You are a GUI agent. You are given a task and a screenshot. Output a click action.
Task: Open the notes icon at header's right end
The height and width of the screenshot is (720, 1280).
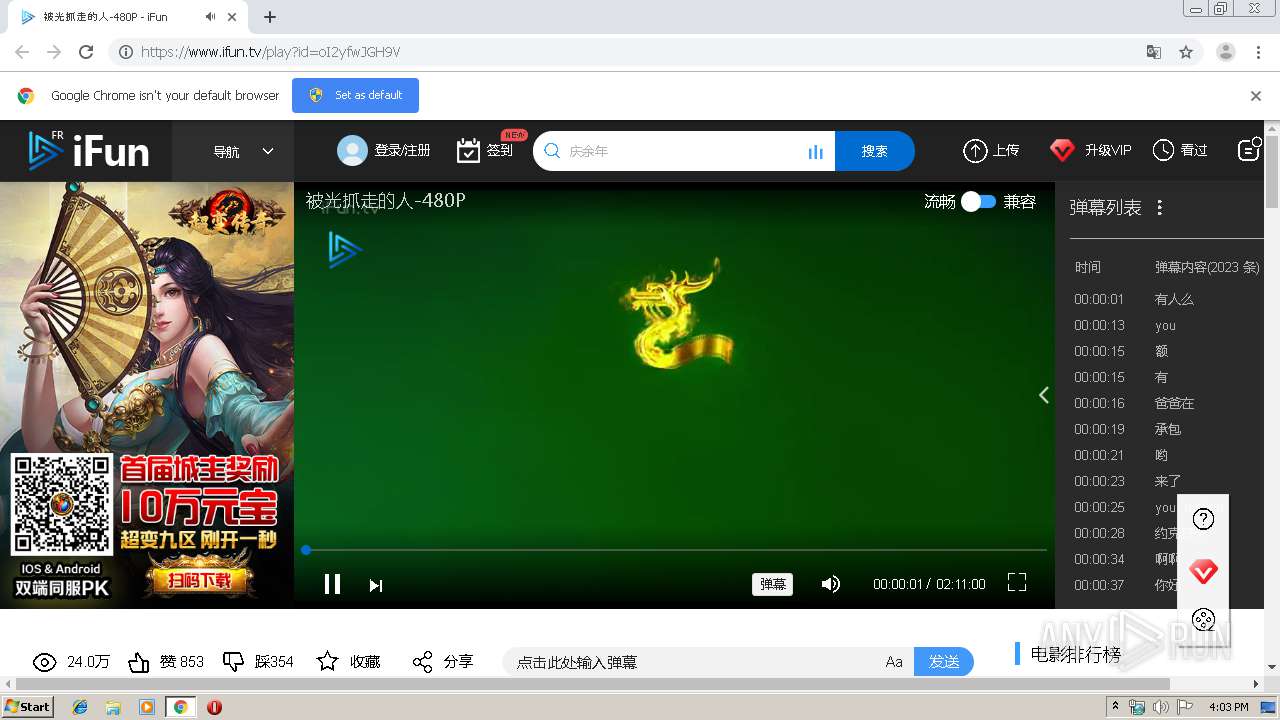pyautogui.click(x=1249, y=149)
